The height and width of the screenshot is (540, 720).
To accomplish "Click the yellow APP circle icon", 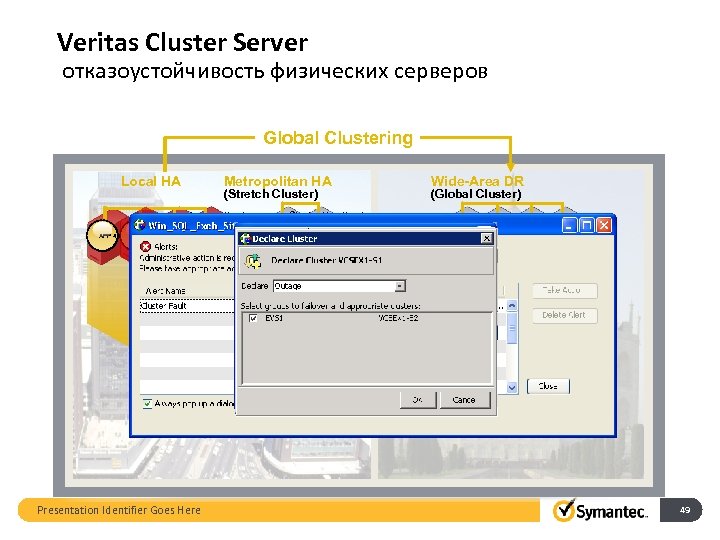I will pos(103,235).
